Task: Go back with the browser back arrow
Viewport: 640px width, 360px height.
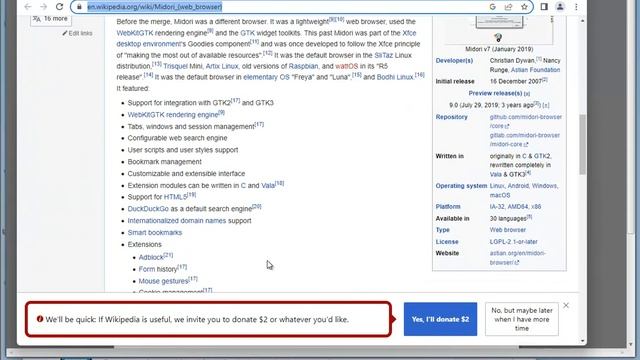Action: click(x=28, y=7)
